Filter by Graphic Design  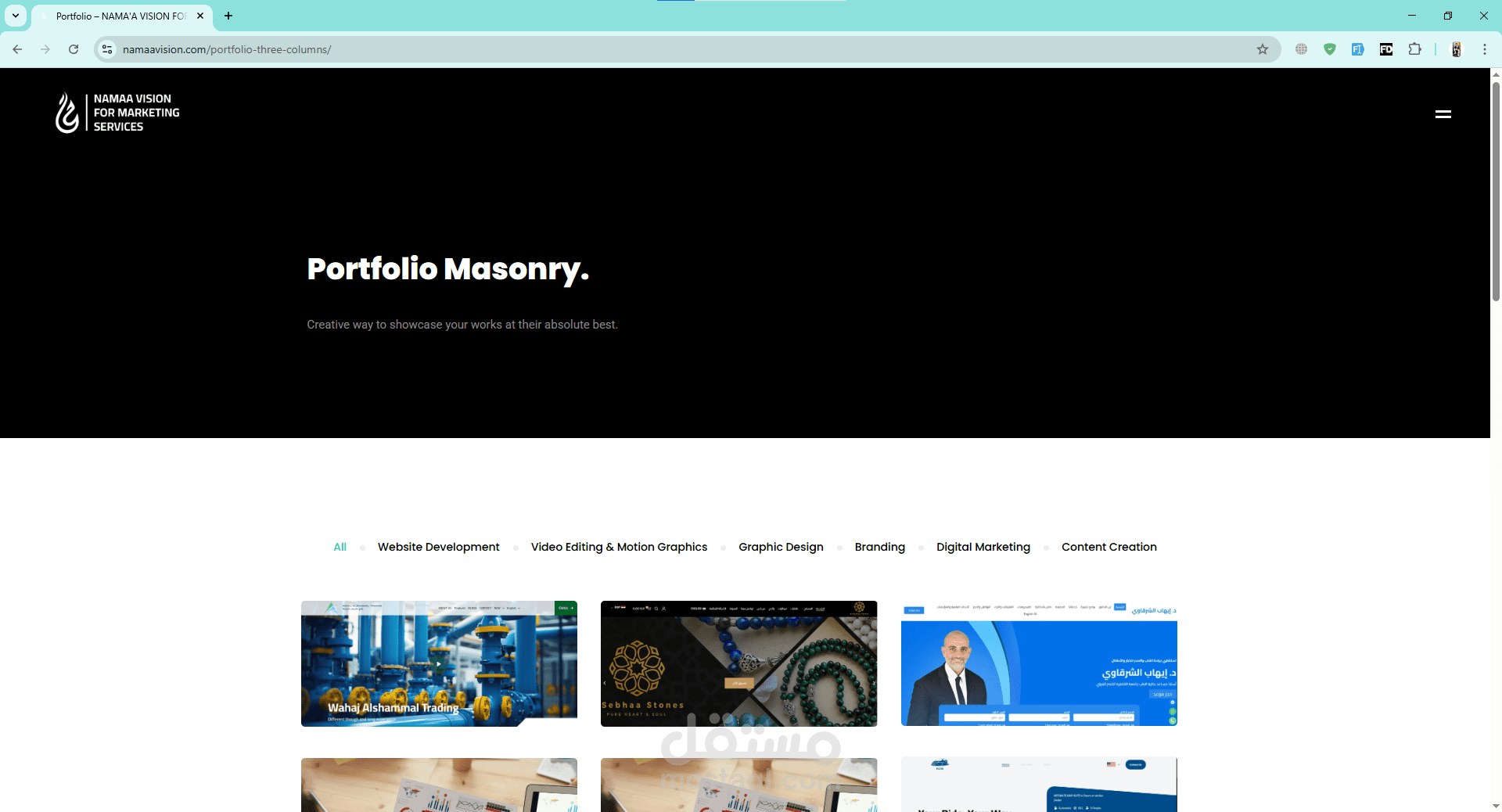tap(781, 547)
